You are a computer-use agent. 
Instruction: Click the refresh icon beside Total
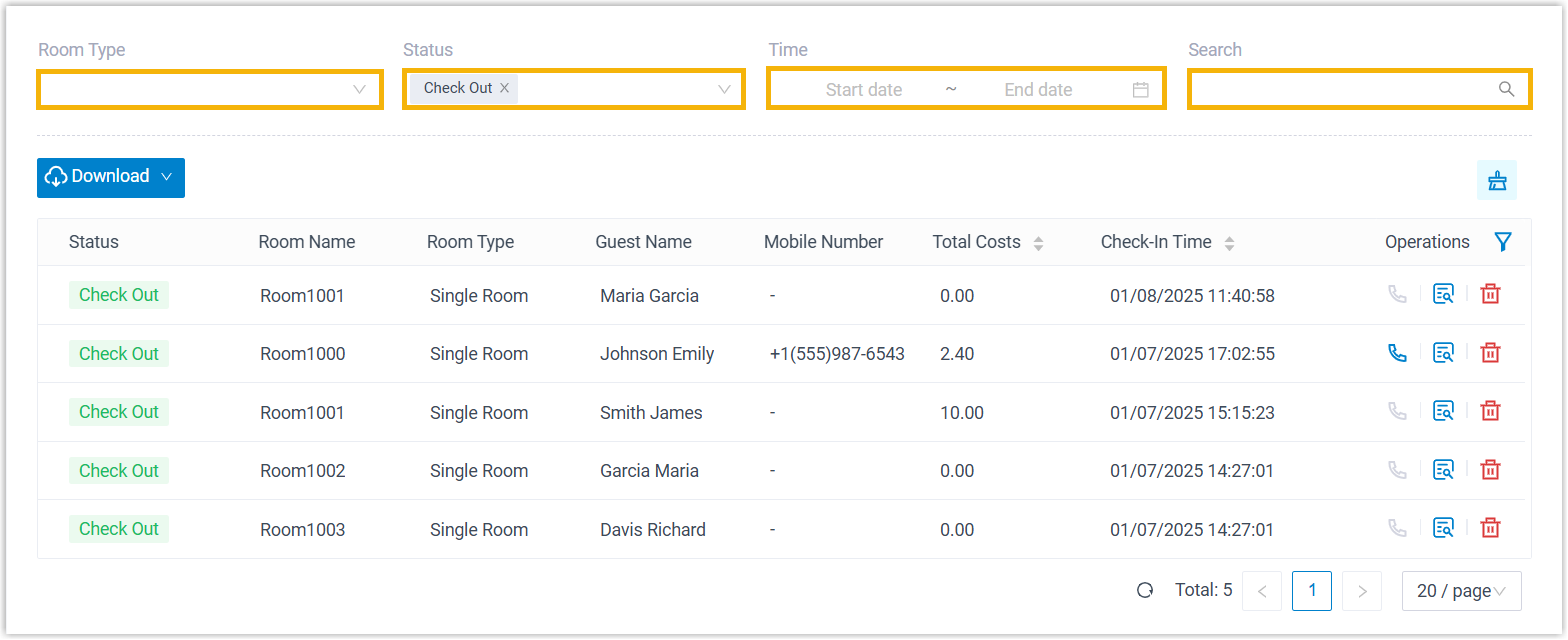pyautogui.click(x=1145, y=590)
